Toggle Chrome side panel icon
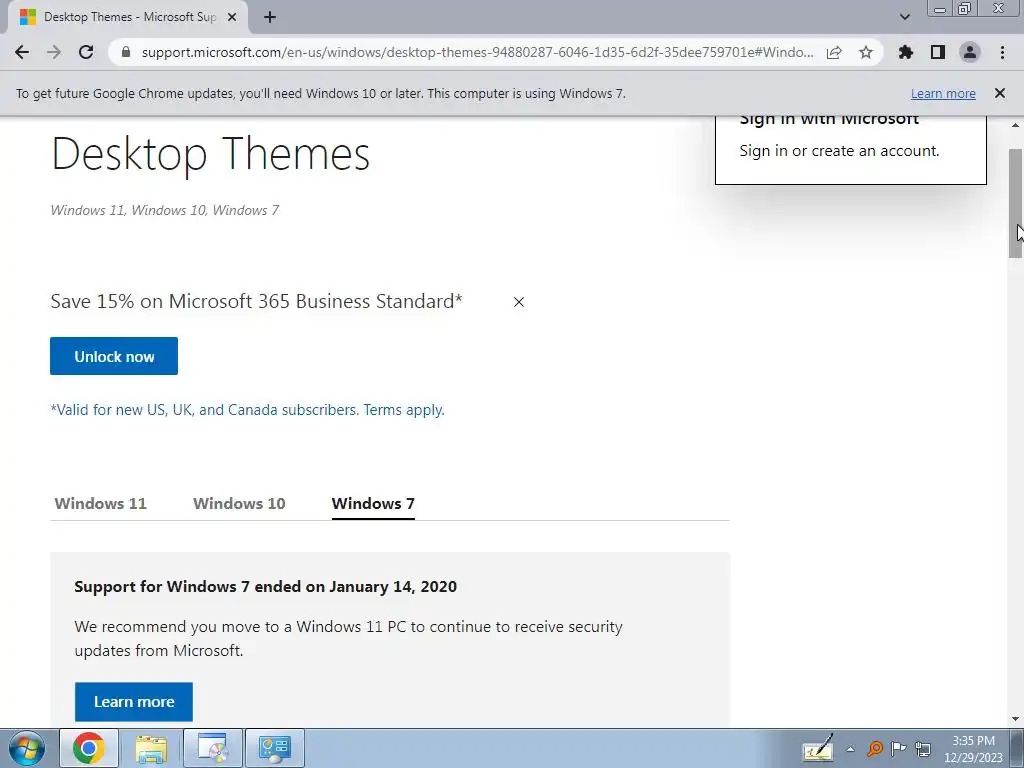 tap(938, 52)
